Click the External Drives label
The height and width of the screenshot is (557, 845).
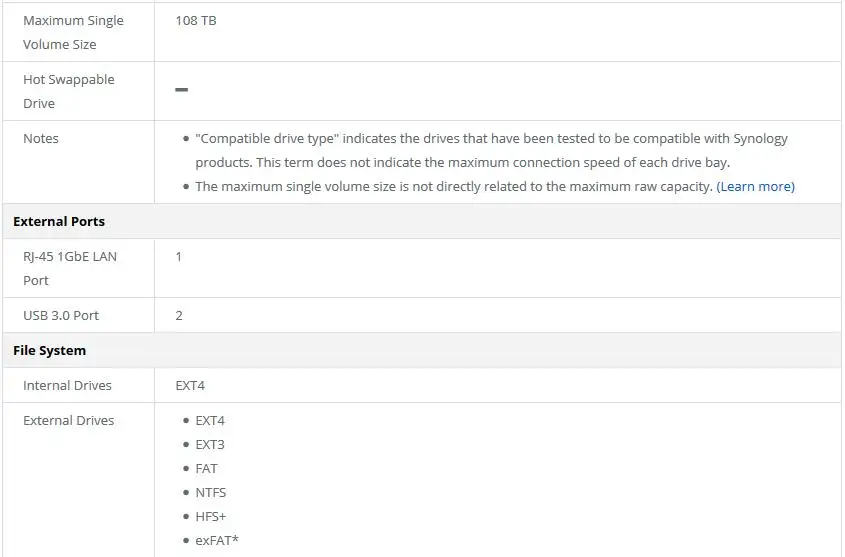click(68, 420)
